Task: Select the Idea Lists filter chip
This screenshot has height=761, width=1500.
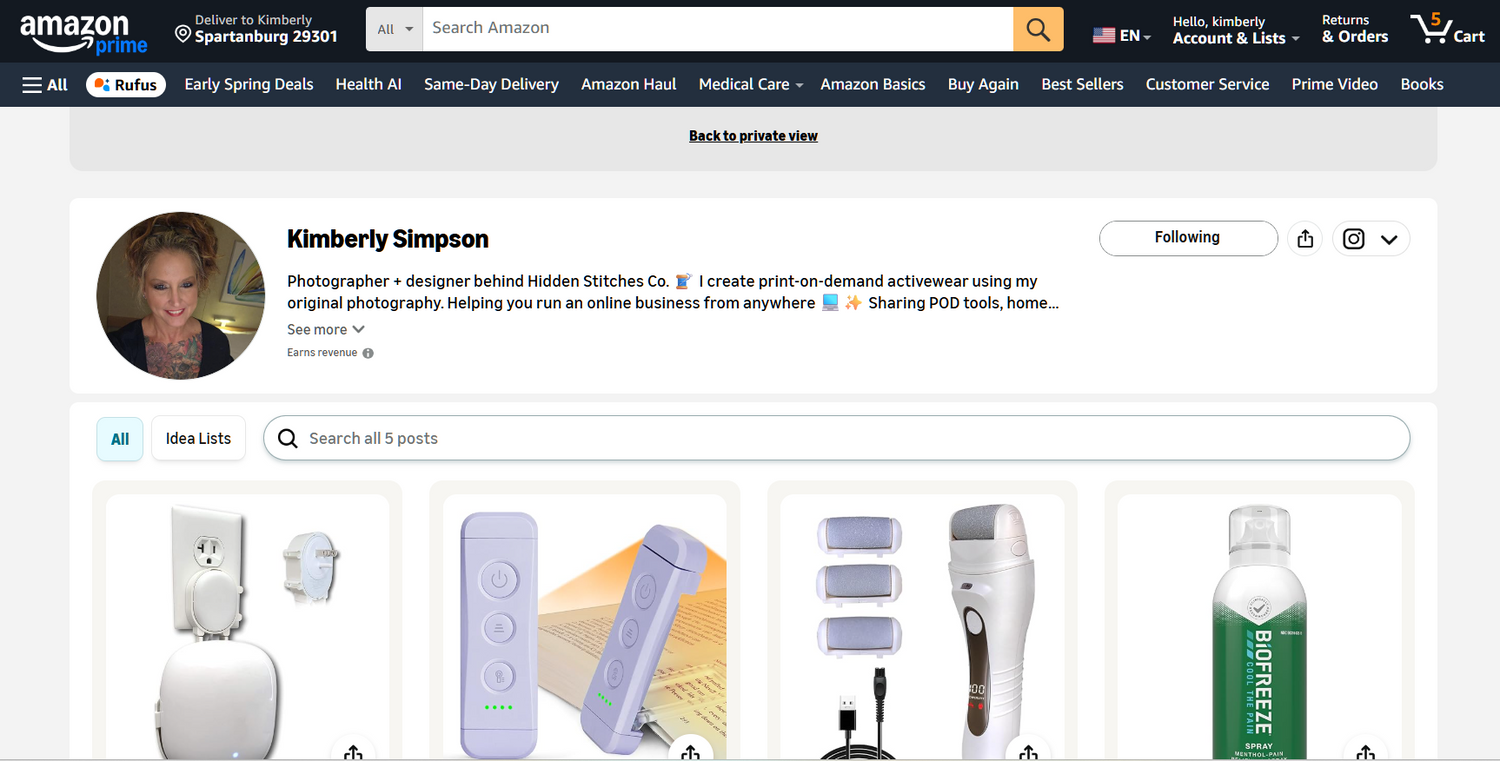Action: click(198, 439)
